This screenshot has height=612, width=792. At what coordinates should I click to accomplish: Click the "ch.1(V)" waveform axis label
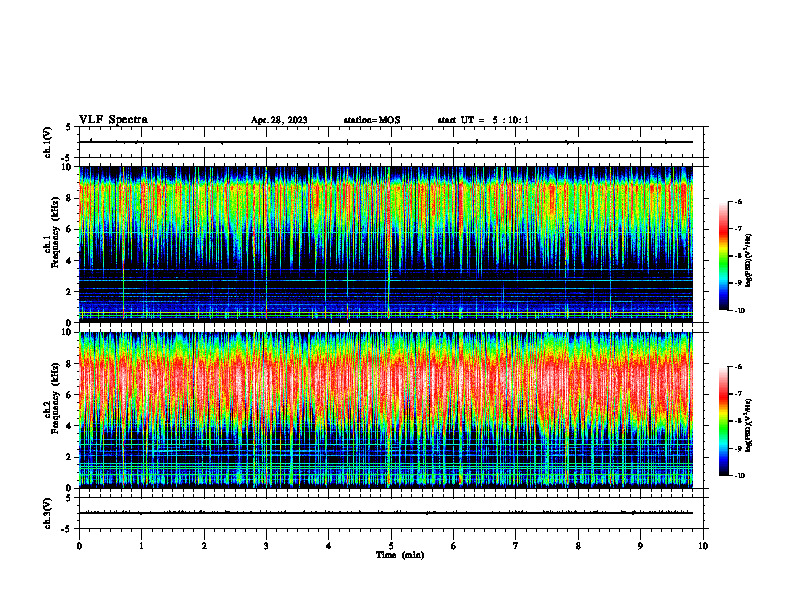[48, 142]
